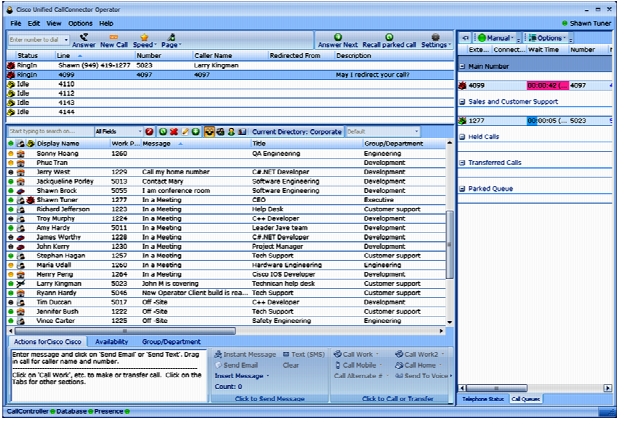Click ringing icon next to Shawn Tuner row
Viewport: 625px width, 426px height.
click(x=30, y=200)
